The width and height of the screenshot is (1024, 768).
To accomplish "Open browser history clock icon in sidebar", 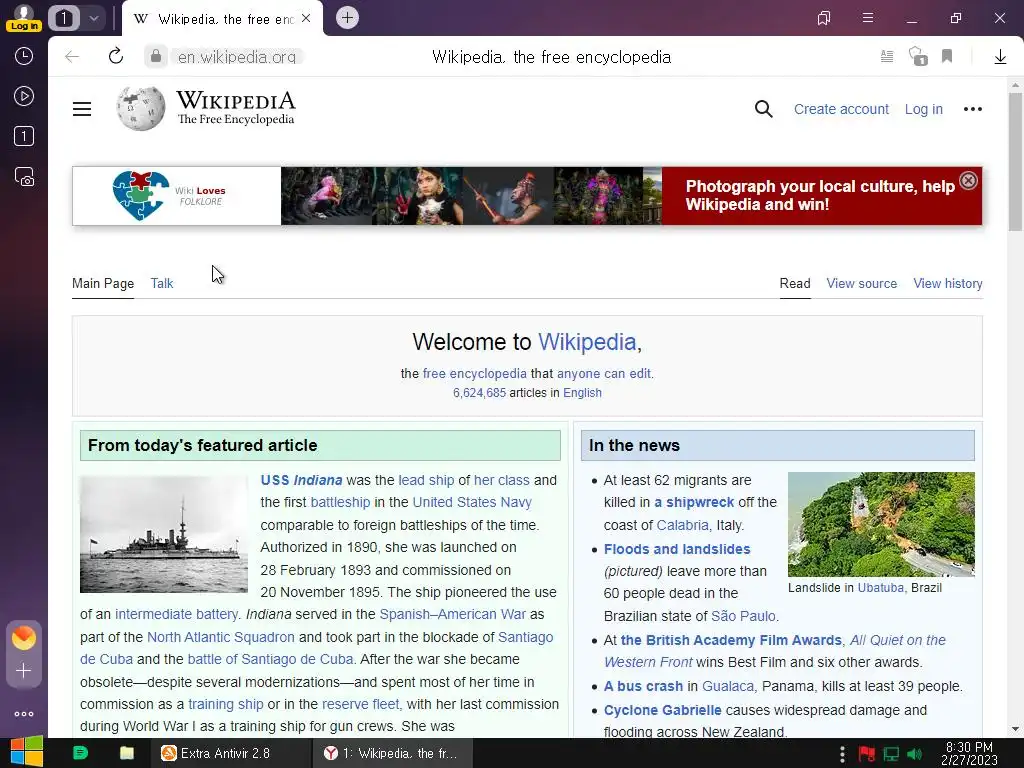I will (24, 56).
